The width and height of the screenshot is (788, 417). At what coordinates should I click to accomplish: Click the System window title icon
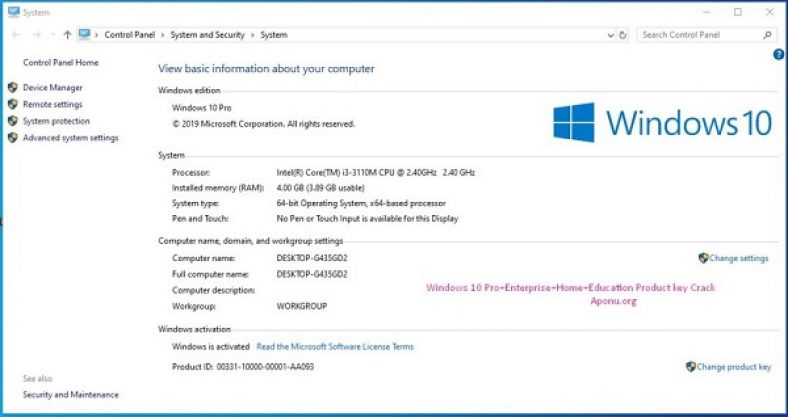14,12
